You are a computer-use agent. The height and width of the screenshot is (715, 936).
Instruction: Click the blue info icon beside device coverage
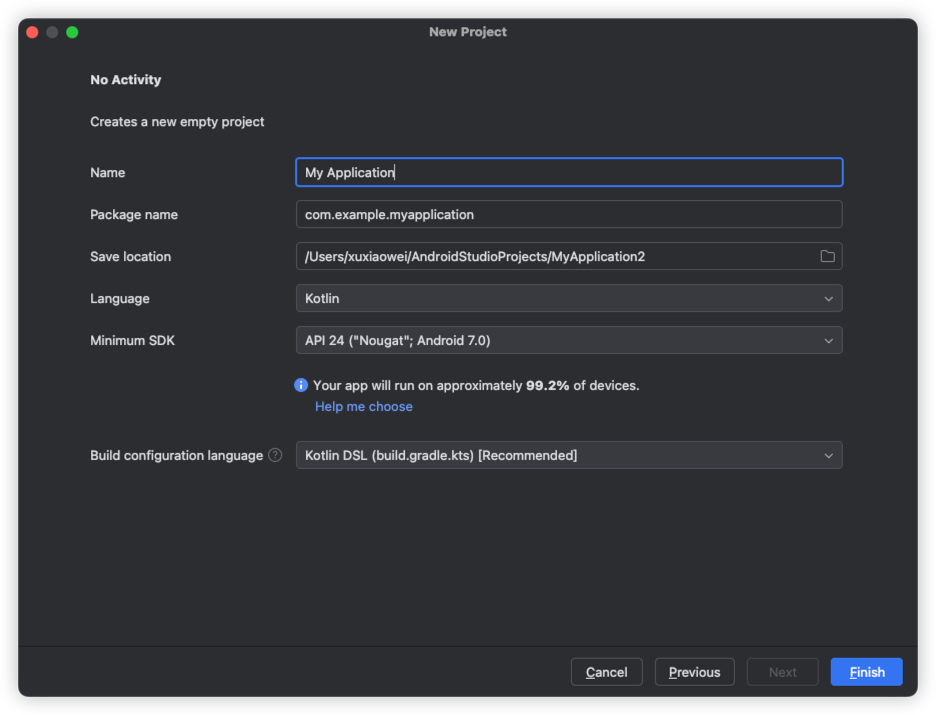(x=301, y=385)
